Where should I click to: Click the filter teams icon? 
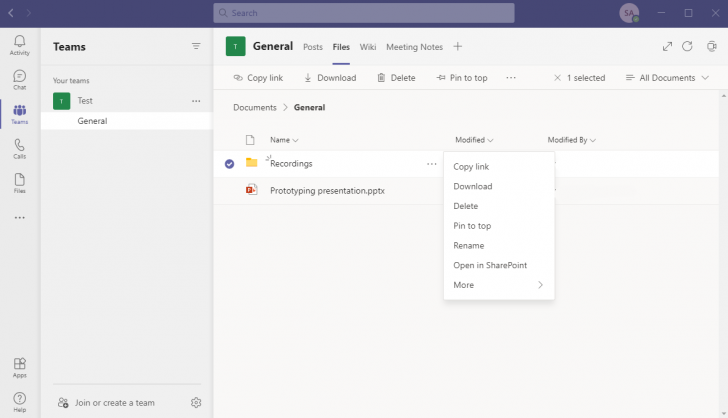pyautogui.click(x=196, y=46)
